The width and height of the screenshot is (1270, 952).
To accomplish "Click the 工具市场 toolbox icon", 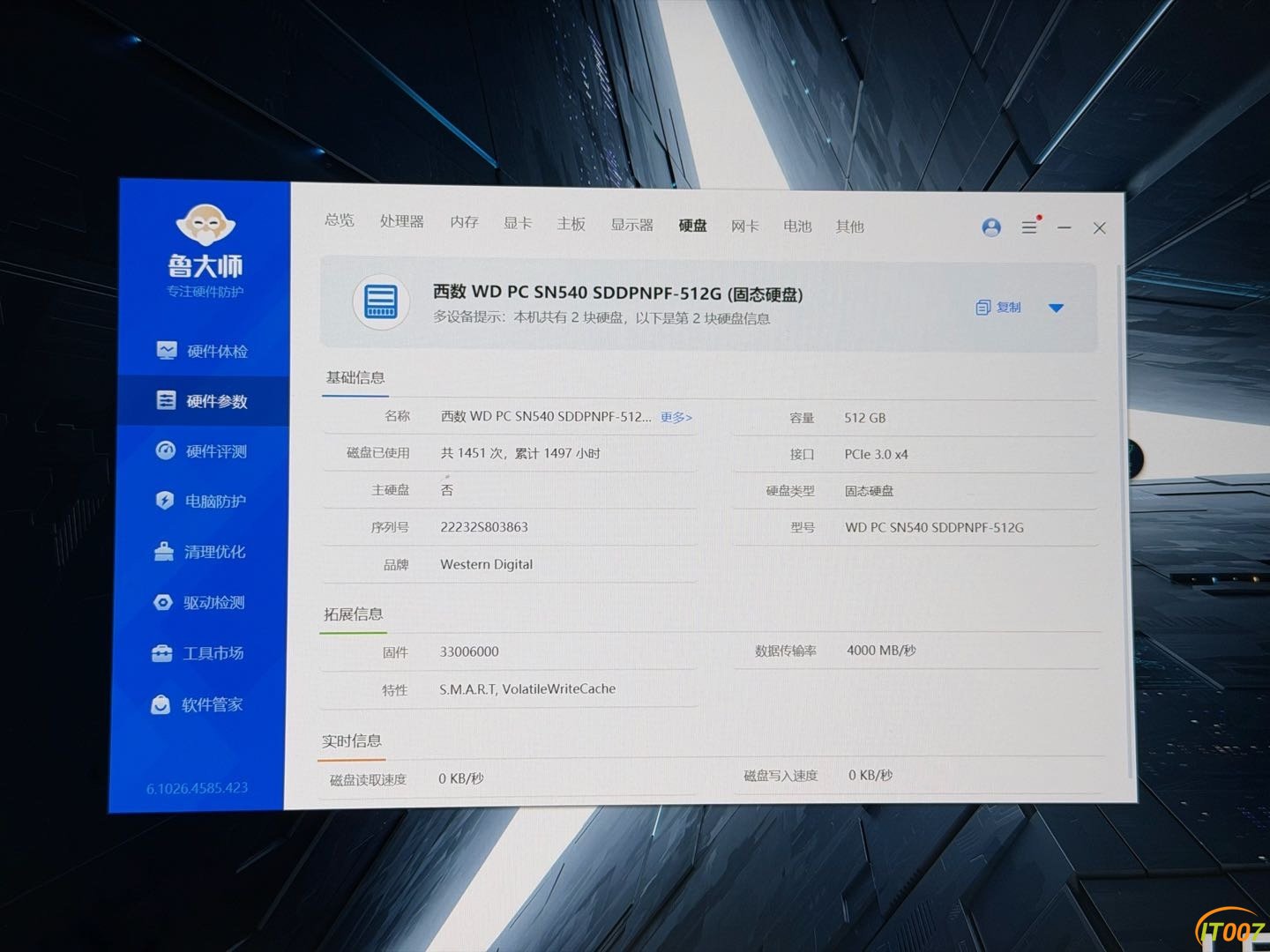I will (x=161, y=653).
